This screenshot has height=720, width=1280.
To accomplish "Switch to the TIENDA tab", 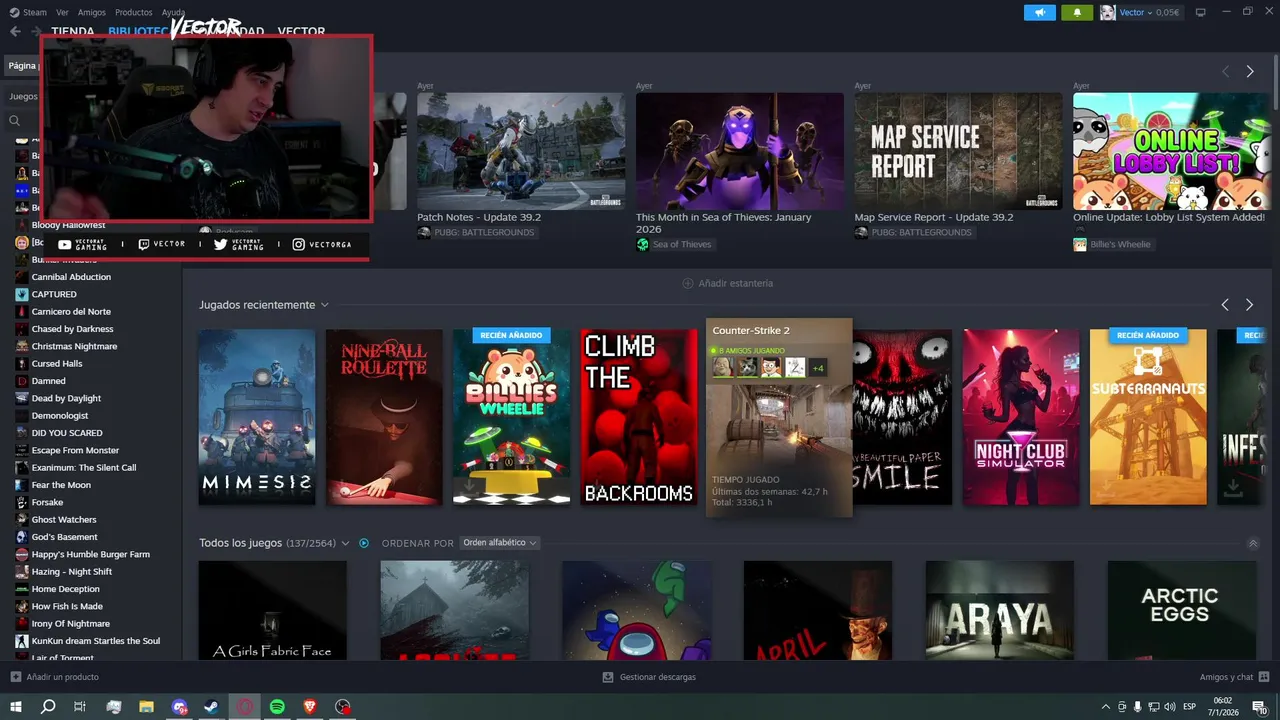I will pos(73,31).
